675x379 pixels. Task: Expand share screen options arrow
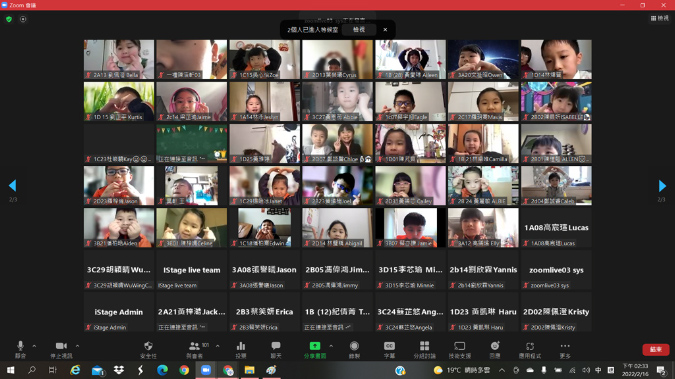click(331, 346)
